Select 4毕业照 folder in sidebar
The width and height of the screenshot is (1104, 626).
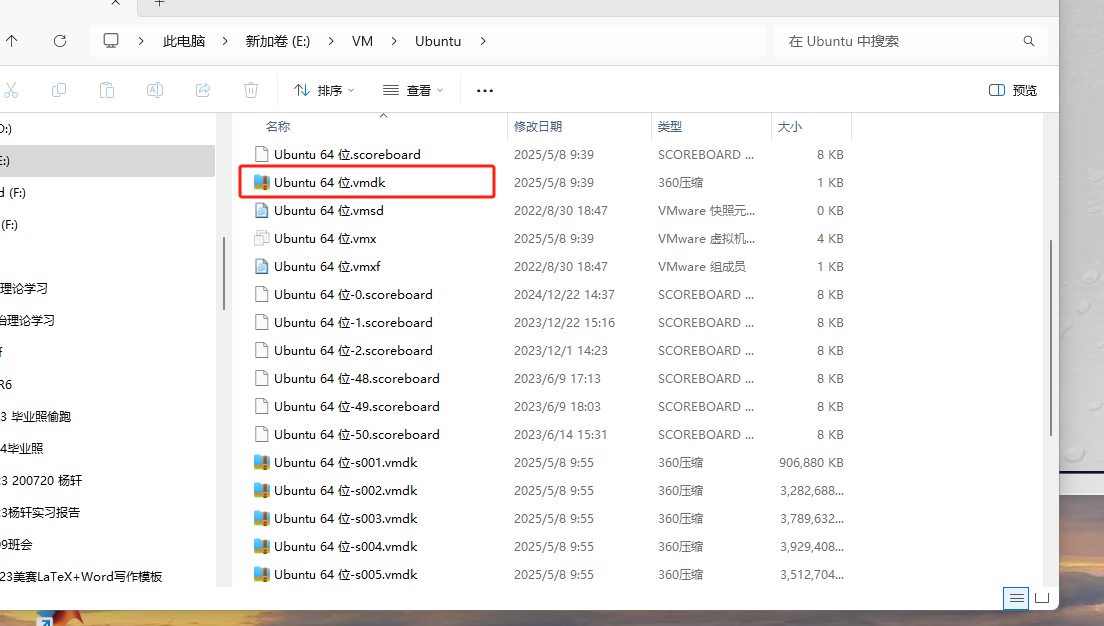(x=22, y=449)
